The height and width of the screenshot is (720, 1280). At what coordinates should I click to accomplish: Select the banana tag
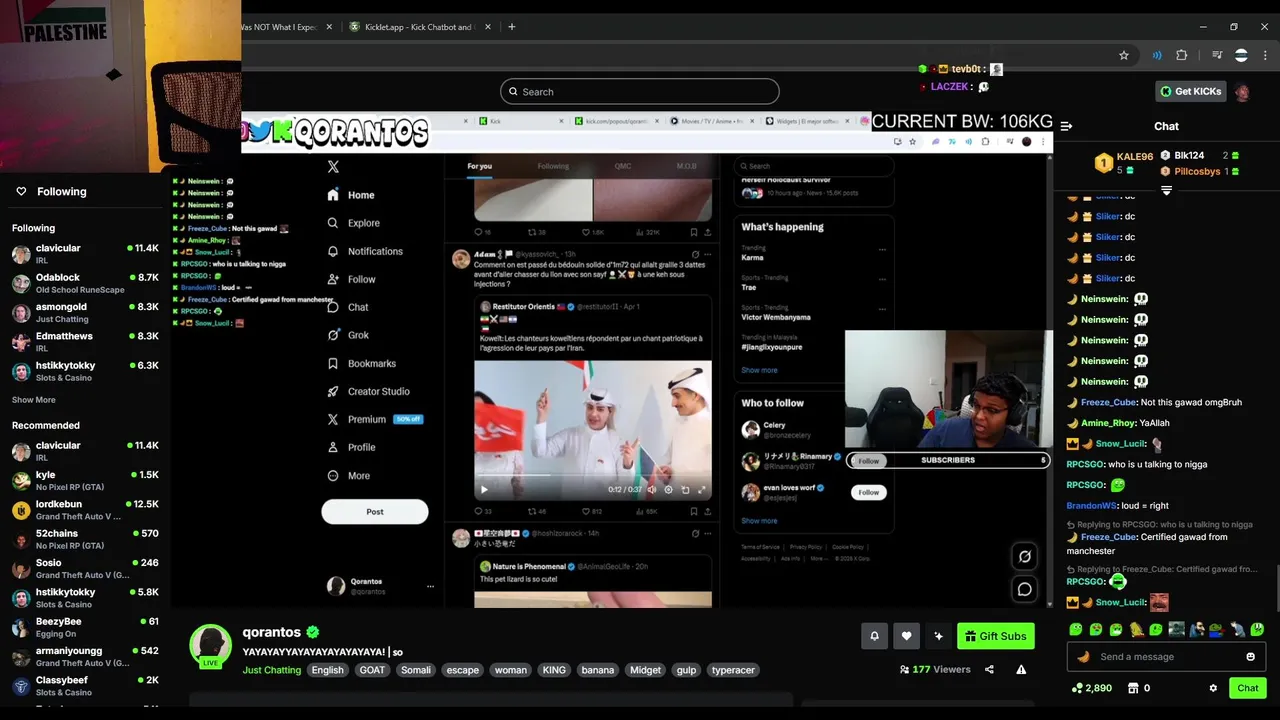(x=598, y=670)
